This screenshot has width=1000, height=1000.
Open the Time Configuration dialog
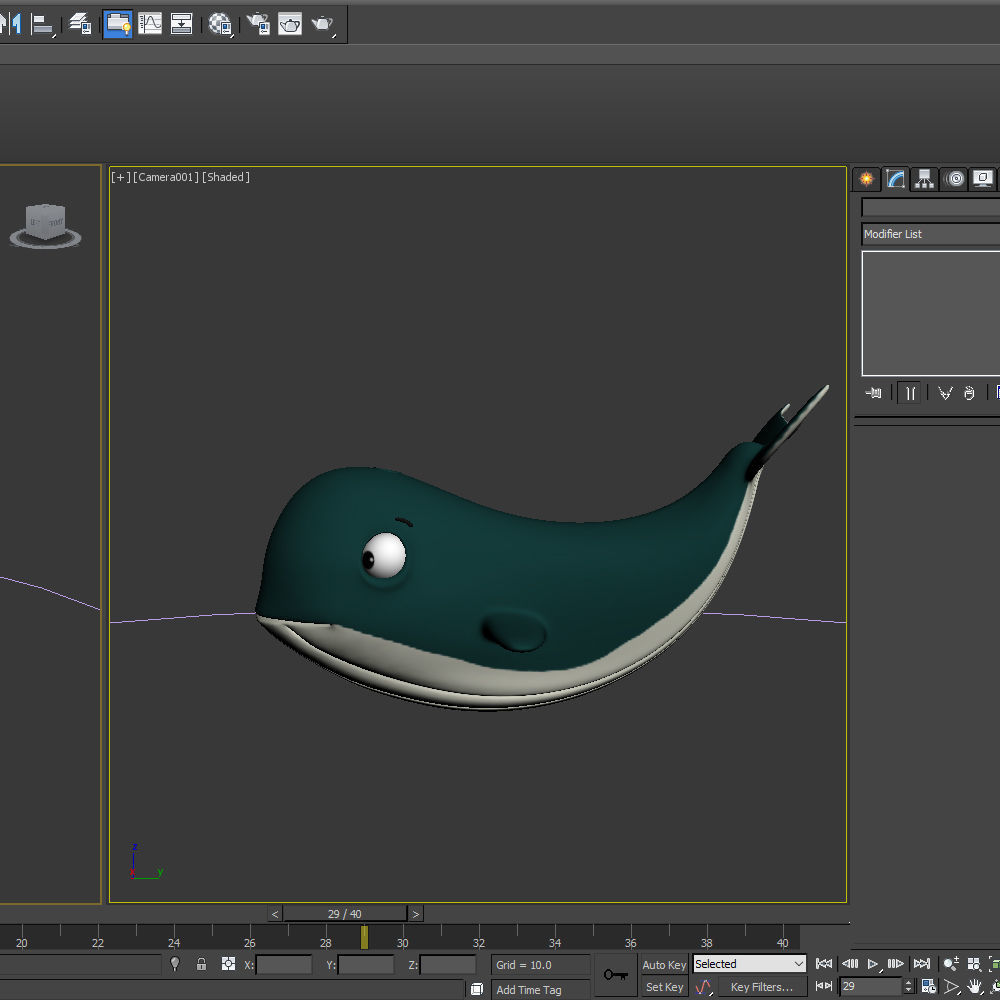click(929, 987)
